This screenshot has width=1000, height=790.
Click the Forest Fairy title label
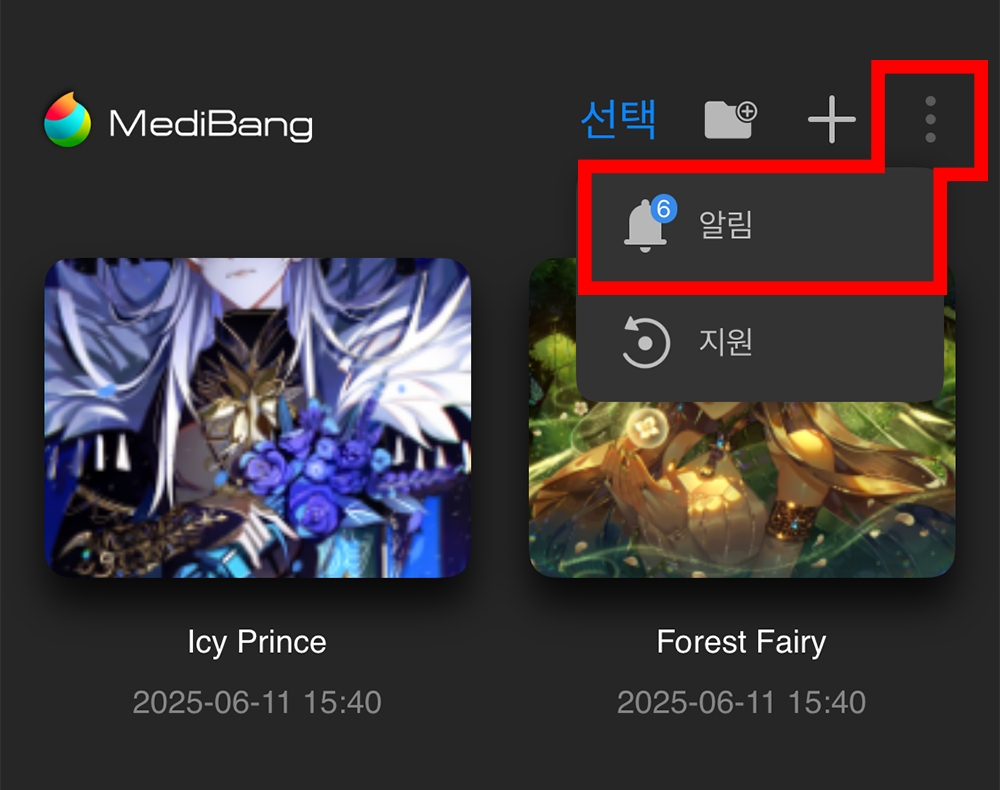pyautogui.click(x=741, y=641)
